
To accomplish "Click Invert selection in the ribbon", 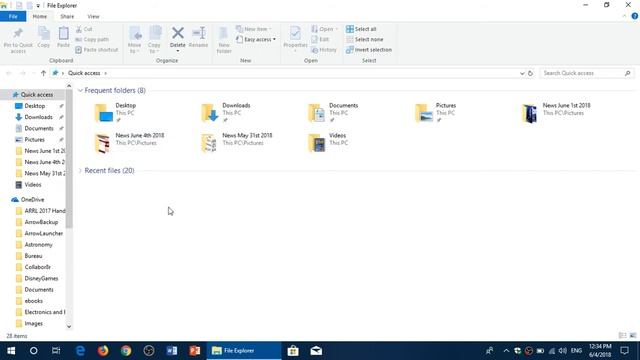I will click(x=369, y=50).
